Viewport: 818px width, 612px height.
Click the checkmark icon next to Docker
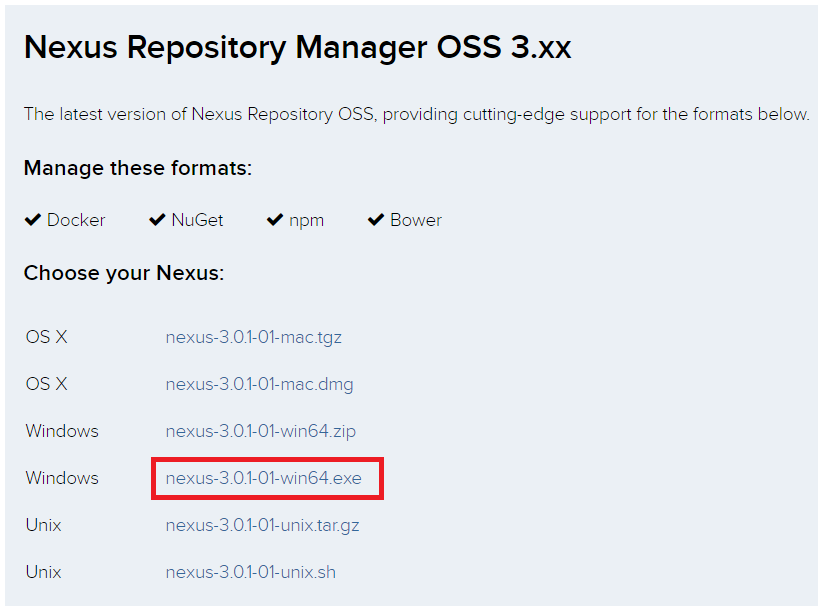(33, 219)
